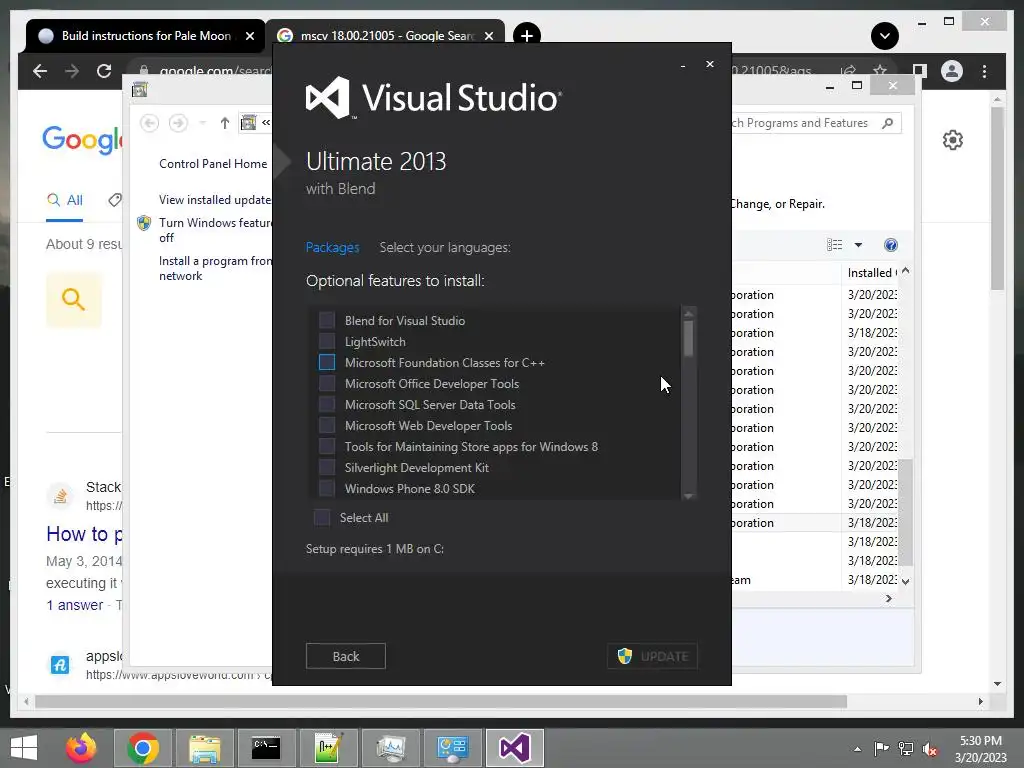Enable Microsoft Foundation Classes for C++ checkbox
This screenshot has width=1024, height=768.
[327, 362]
